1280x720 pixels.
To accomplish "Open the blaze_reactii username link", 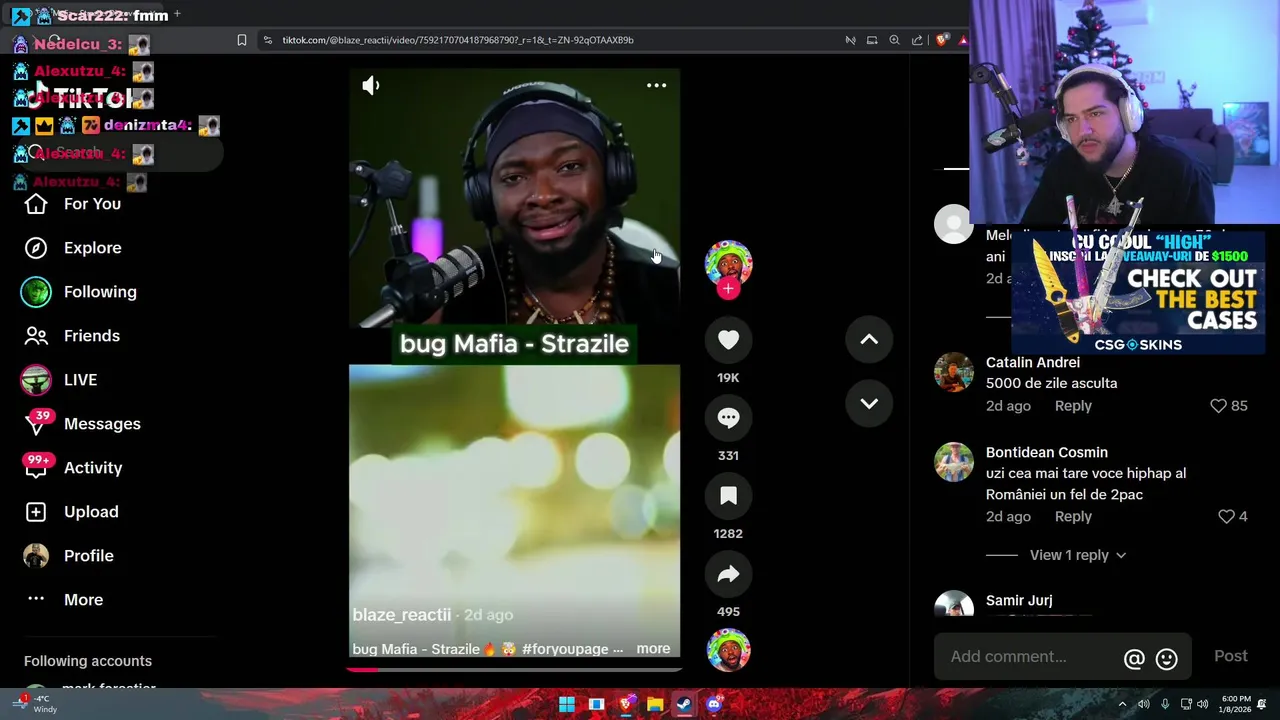I will pyautogui.click(x=402, y=615).
